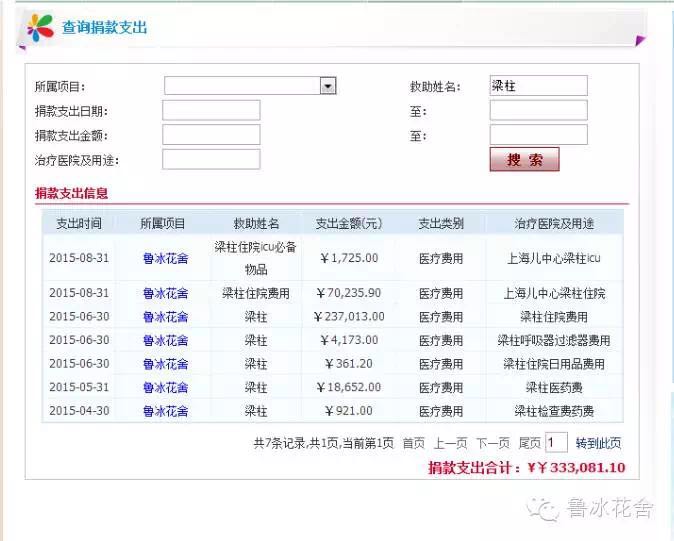Image resolution: width=674 pixels, height=541 pixels.
Task: Open 鲁冰花舍 link in ¥4,173.00 row
Action: (x=165, y=341)
